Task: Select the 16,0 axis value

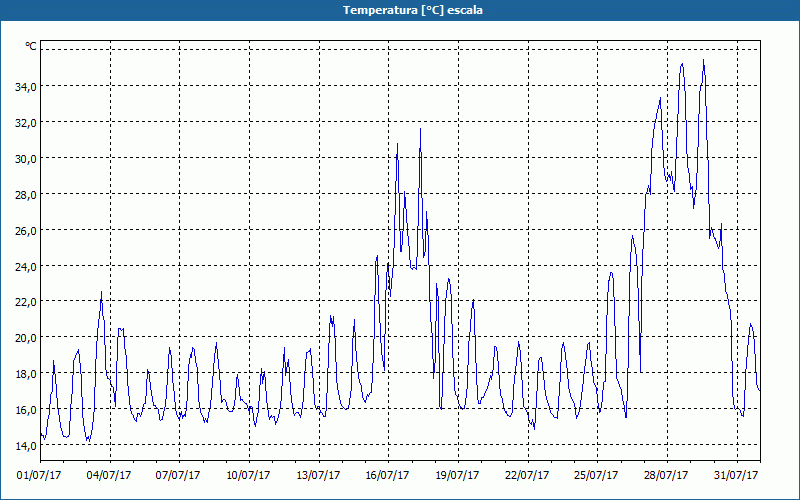Action: point(26,410)
